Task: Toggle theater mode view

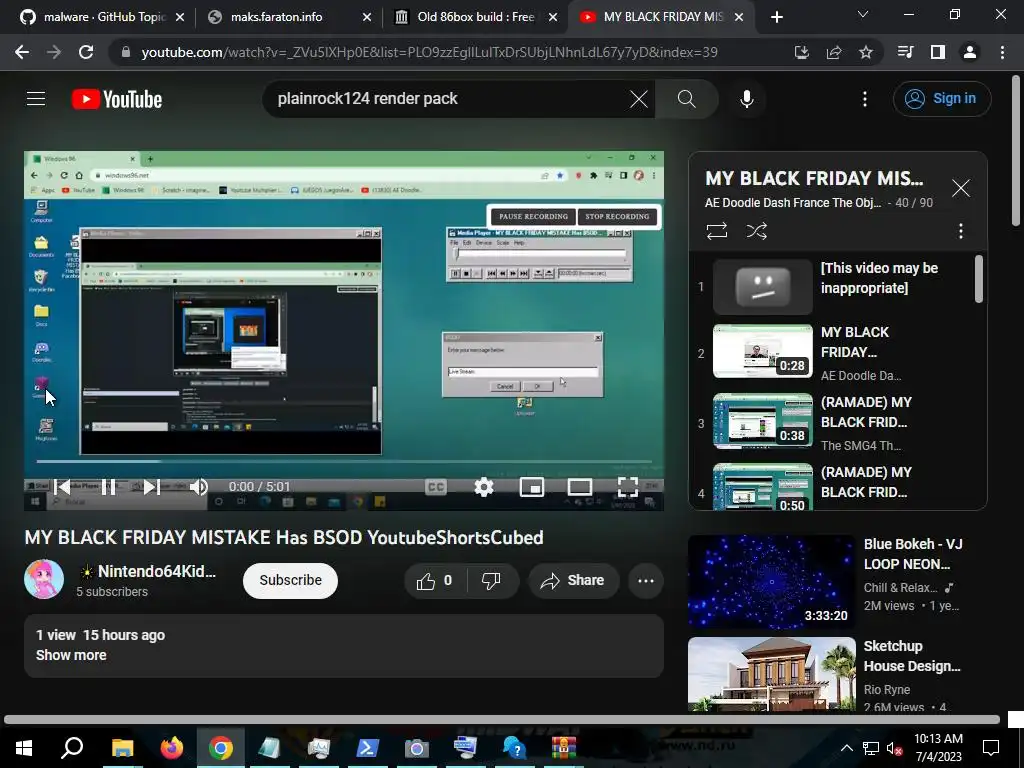Action: 580,487
